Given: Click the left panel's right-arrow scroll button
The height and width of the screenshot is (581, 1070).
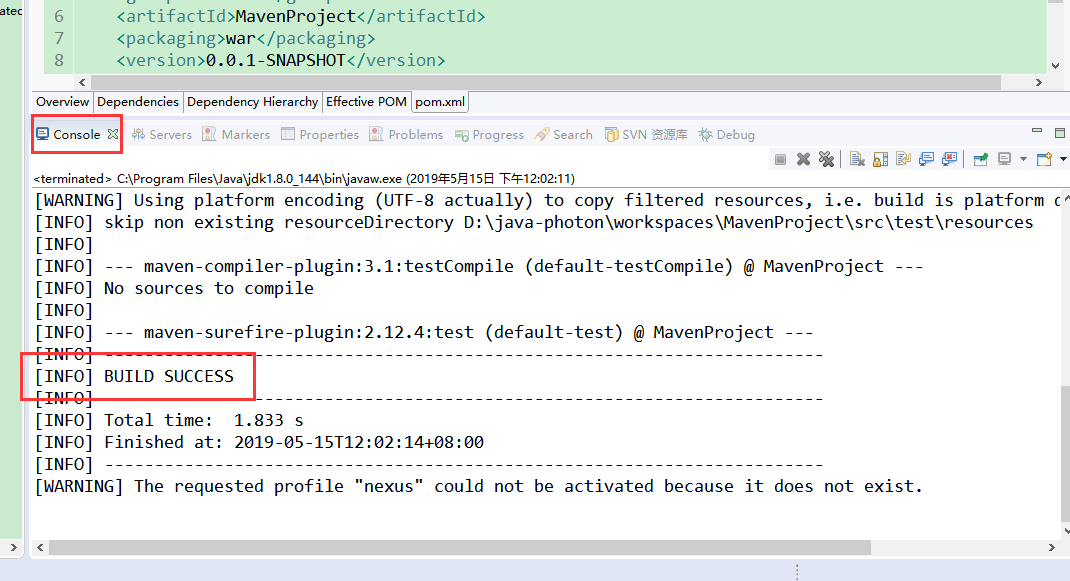Looking at the screenshot, I should [13, 548].
